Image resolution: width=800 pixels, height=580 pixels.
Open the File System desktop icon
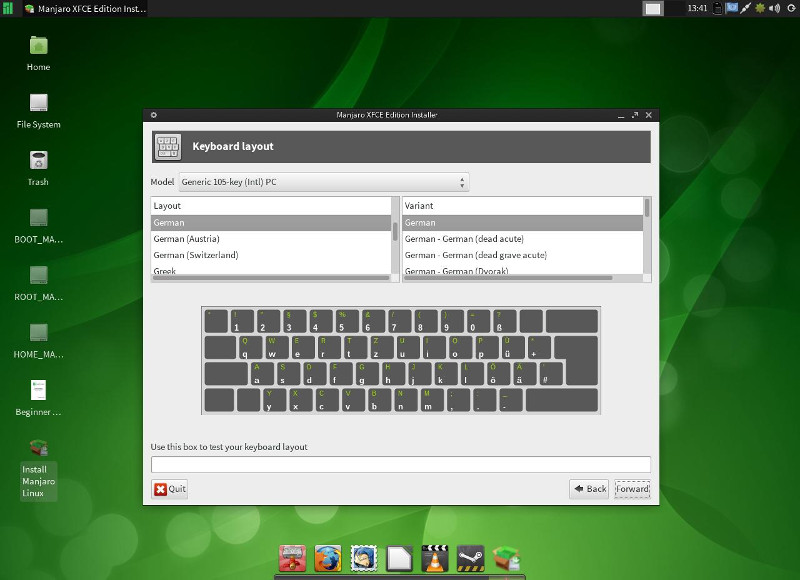[38, 103]
